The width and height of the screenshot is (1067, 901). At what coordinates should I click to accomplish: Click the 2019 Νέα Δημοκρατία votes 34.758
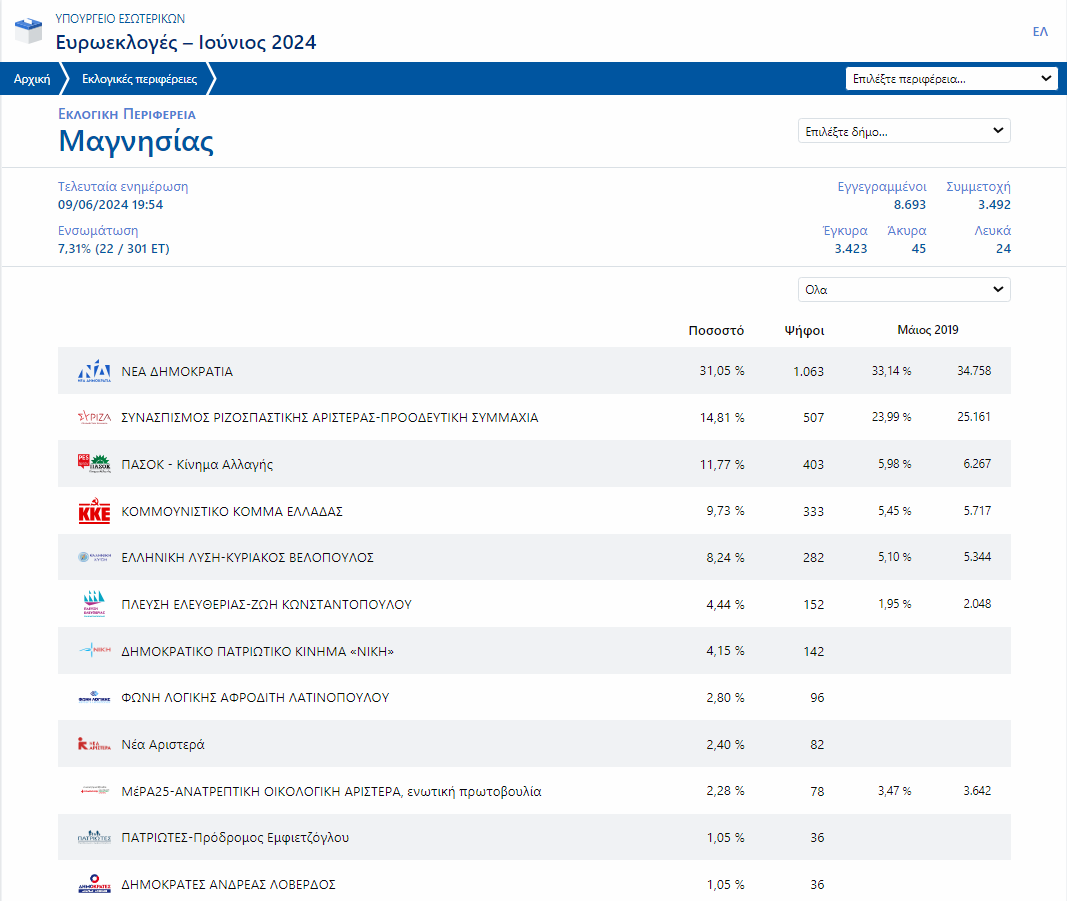(974, 371)
